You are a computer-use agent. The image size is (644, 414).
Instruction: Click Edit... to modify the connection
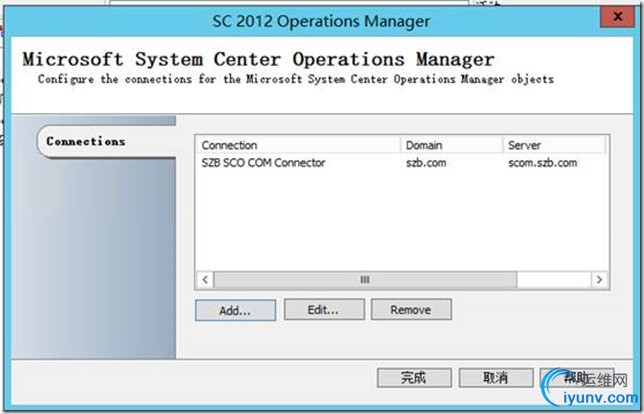click(324, 309)
